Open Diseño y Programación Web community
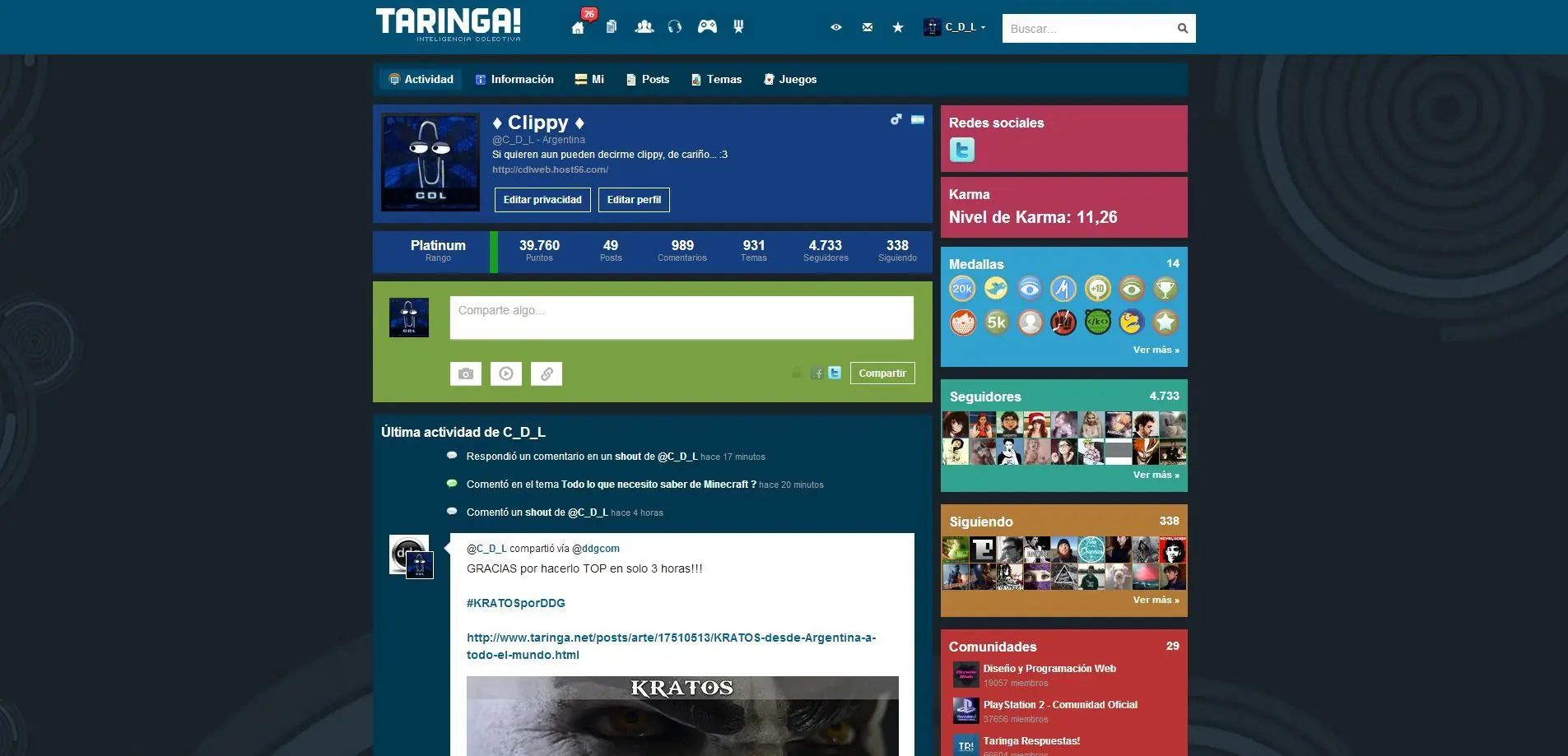The image size is (1568, 756). 1049,669
